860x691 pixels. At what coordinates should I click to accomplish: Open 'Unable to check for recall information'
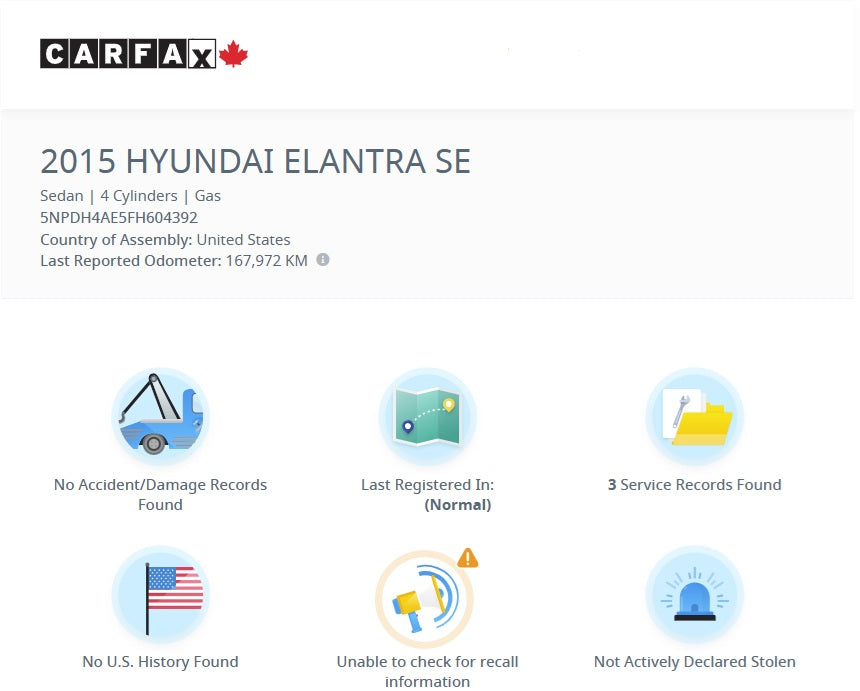coord(427,671)
